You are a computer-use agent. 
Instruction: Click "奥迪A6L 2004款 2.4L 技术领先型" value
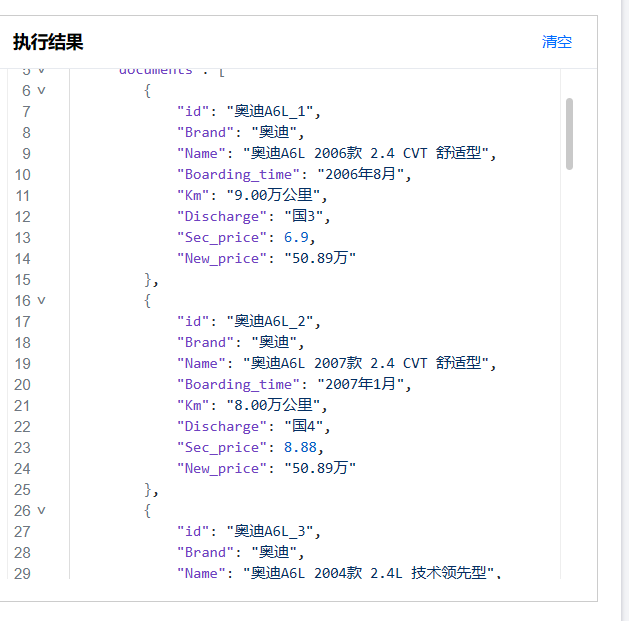coord(369,573)
